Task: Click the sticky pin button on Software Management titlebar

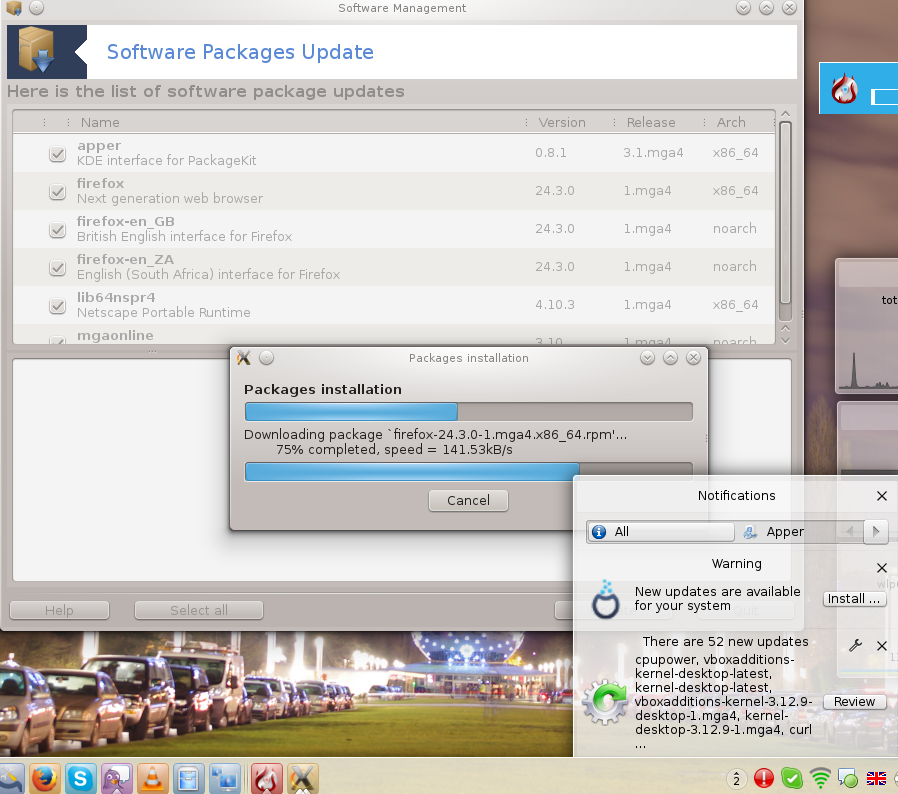Action: [37, 7]
